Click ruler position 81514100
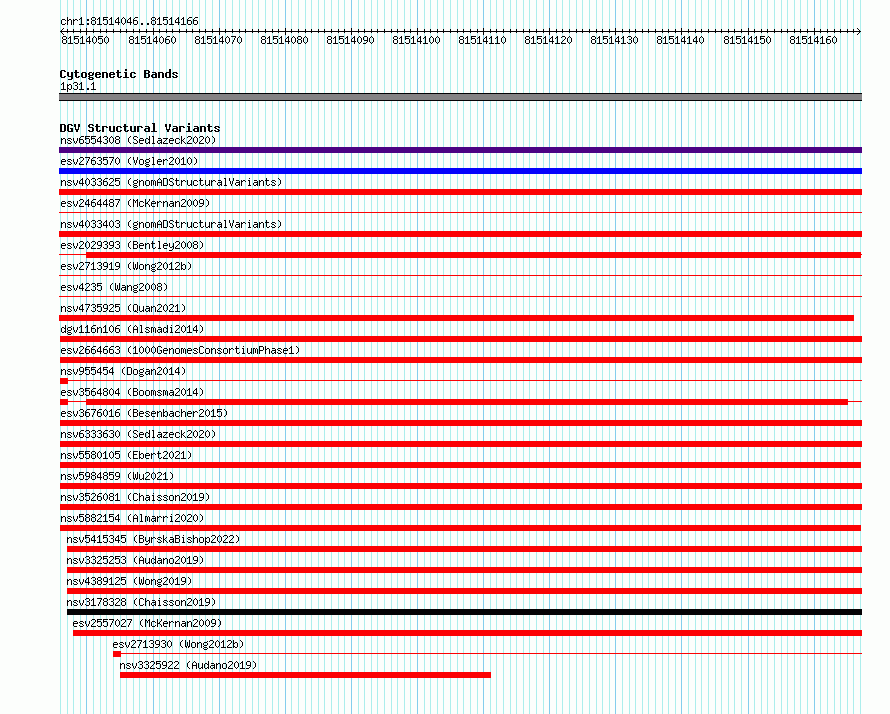 click(416, 40)
